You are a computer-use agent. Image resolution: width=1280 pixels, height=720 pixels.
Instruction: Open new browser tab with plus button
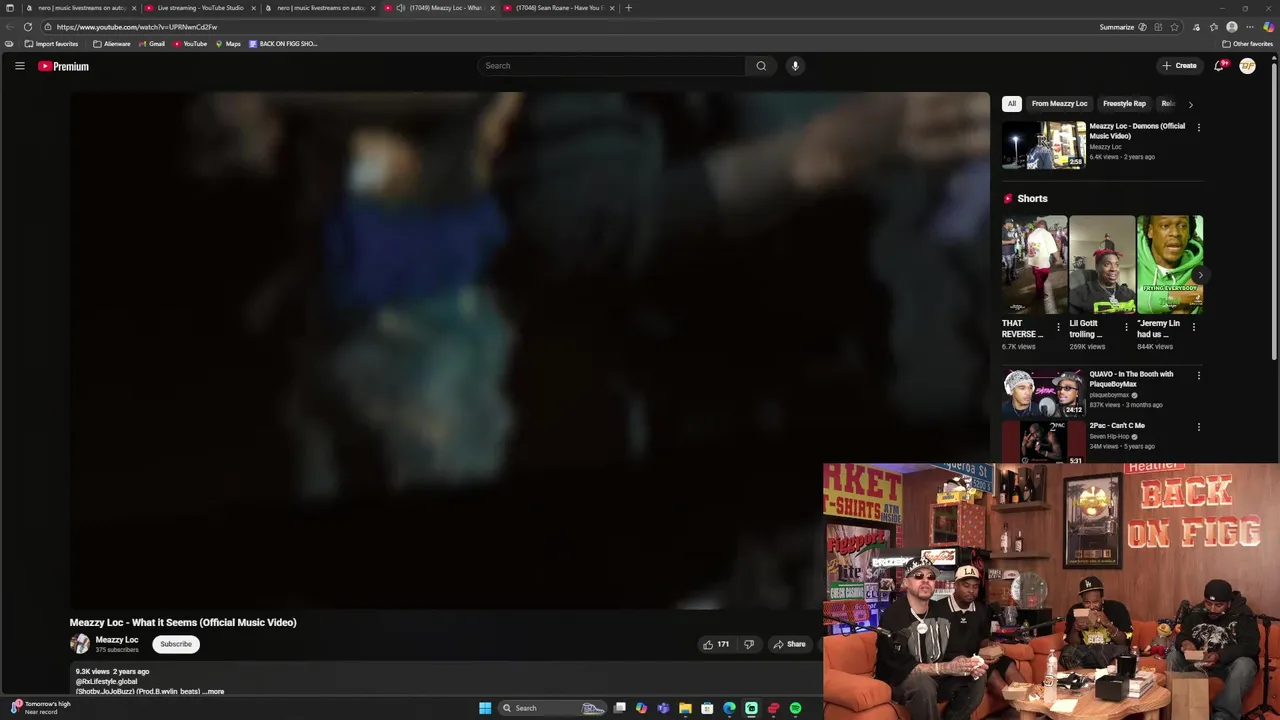click(628, 8)
